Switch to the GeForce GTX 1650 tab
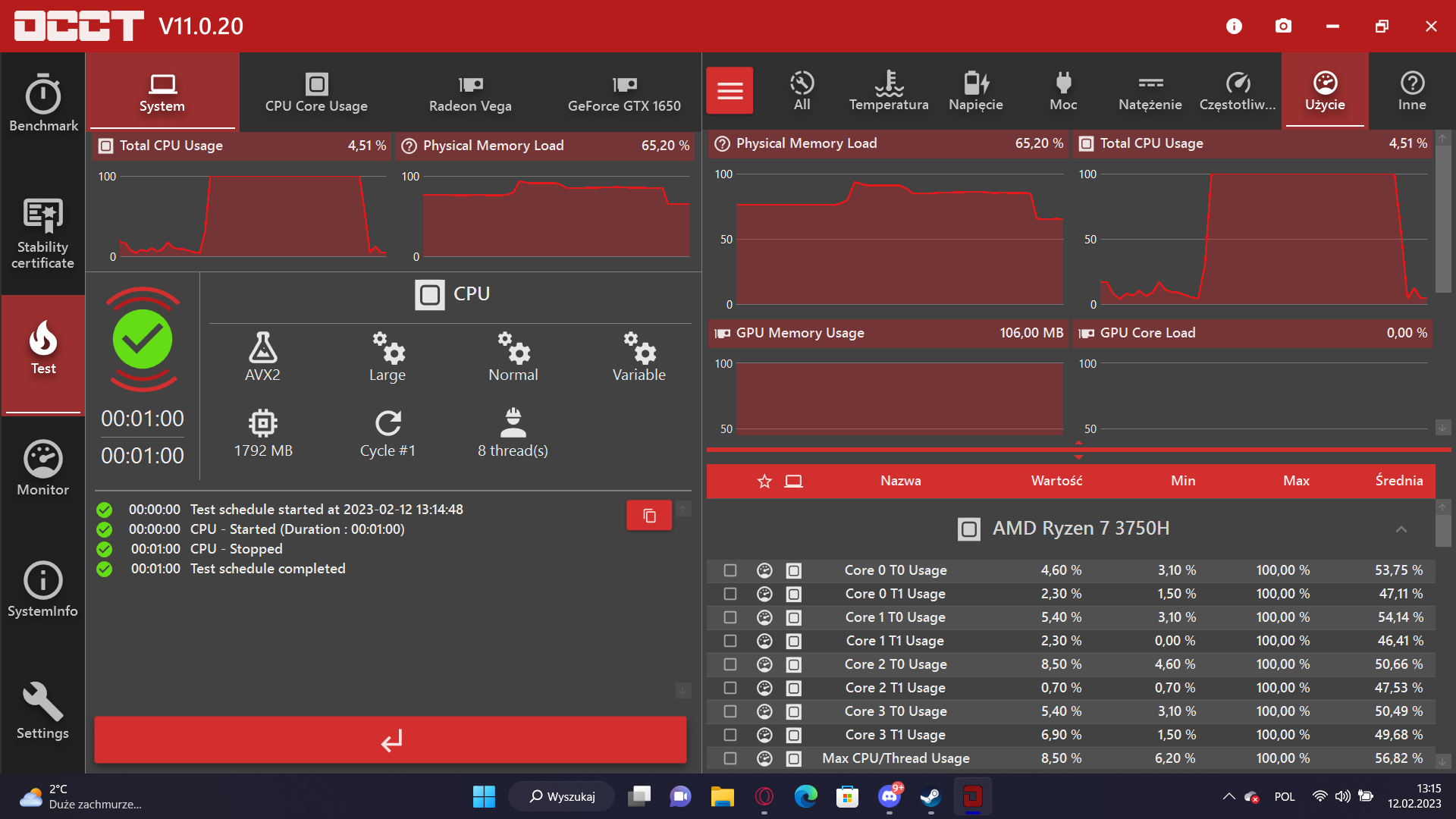Viewport: 1456px width, 819px height. tap(624, 93)
